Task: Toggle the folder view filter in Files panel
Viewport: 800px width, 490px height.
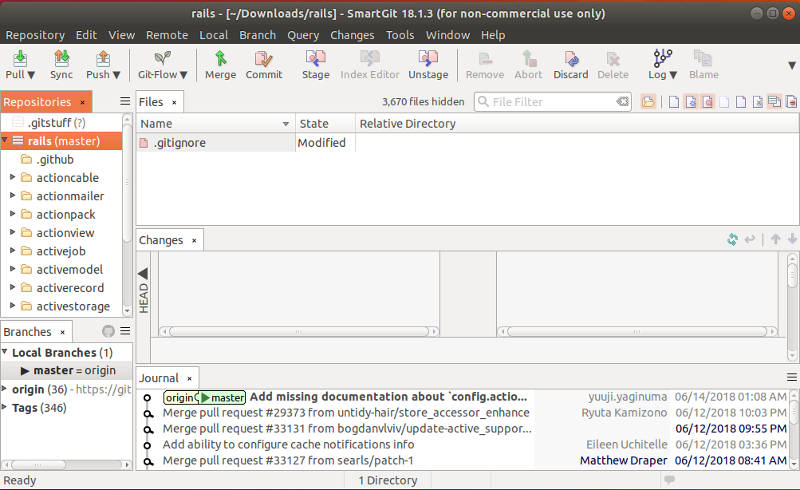Action: click(x=649, y=102)
